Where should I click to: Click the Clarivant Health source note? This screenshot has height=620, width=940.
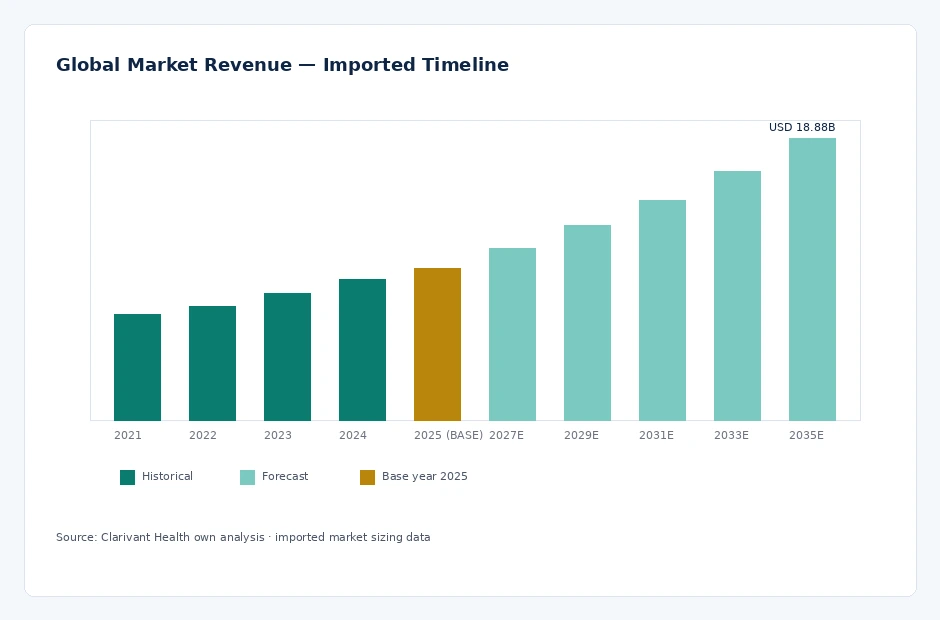[x=243, y=537]
